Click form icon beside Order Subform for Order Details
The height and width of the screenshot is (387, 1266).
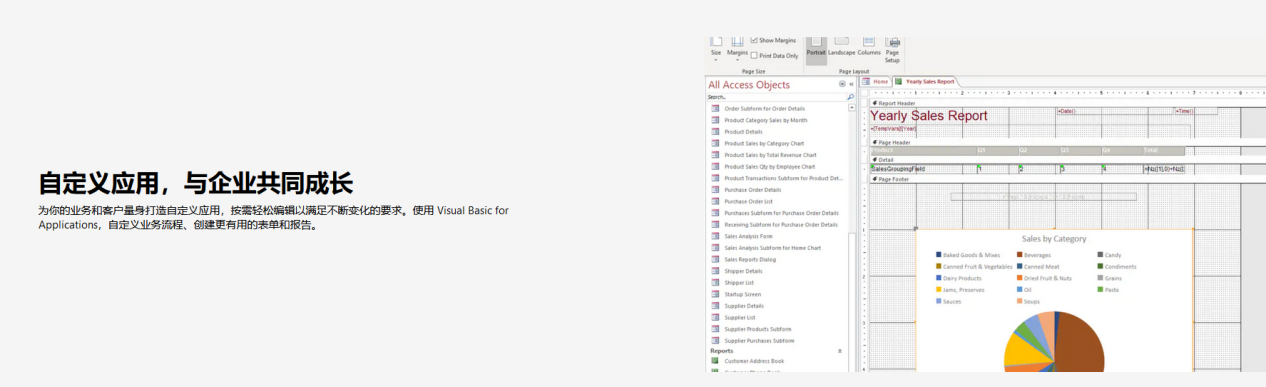tap(715, 108)
